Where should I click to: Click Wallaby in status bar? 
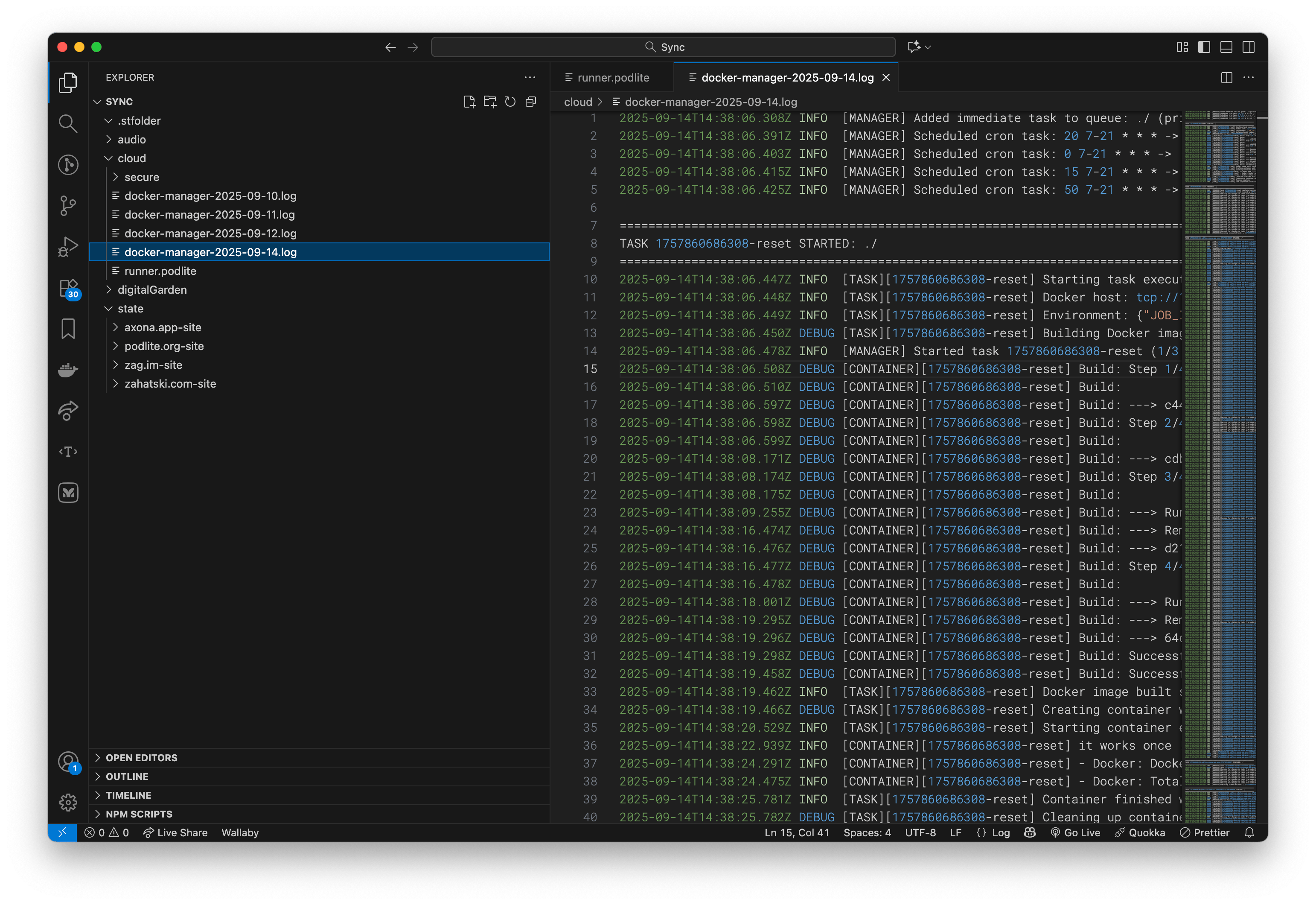240,832
